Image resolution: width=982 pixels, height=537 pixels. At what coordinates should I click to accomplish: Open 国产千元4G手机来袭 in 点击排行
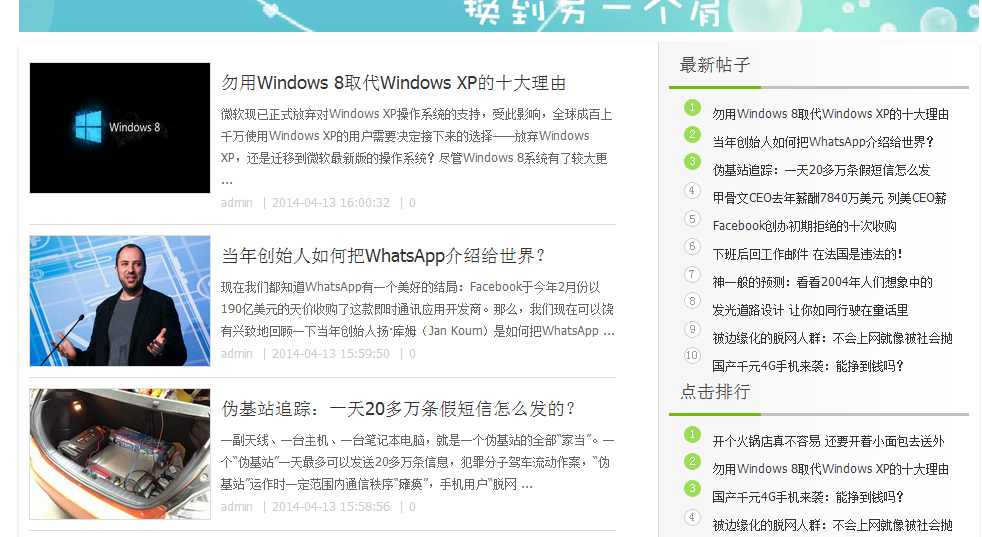click(x=808, y=497)
